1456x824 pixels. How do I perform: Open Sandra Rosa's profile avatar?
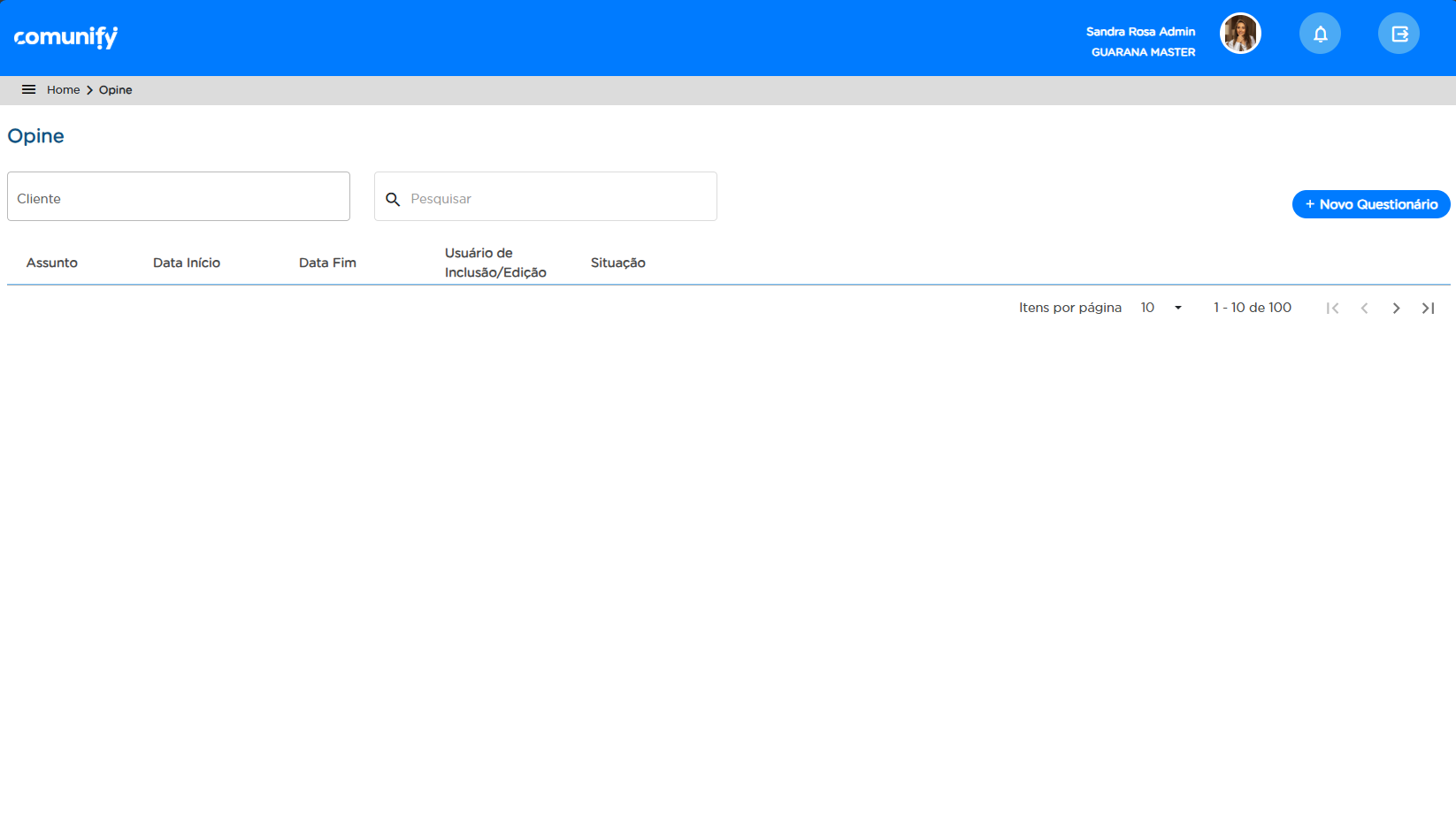pos(1240,34)
